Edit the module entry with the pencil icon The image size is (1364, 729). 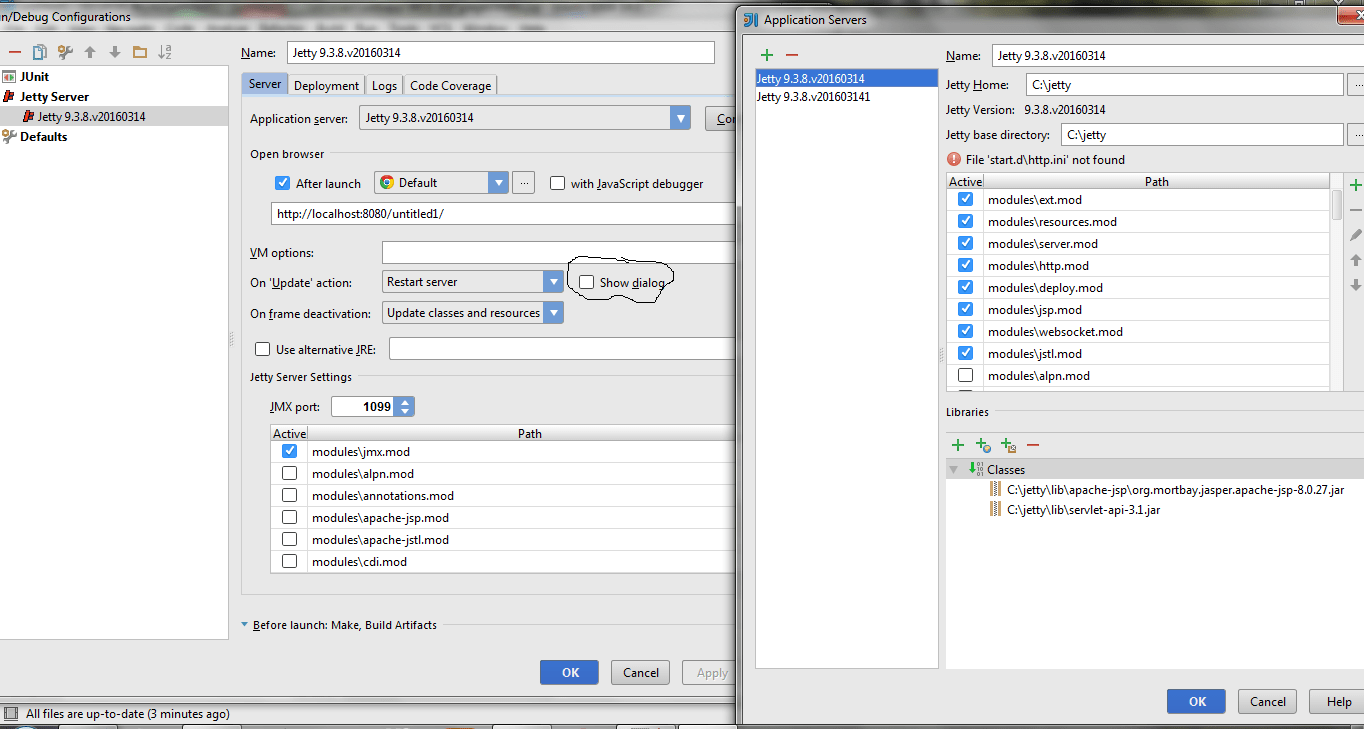tap(1356, 235)
